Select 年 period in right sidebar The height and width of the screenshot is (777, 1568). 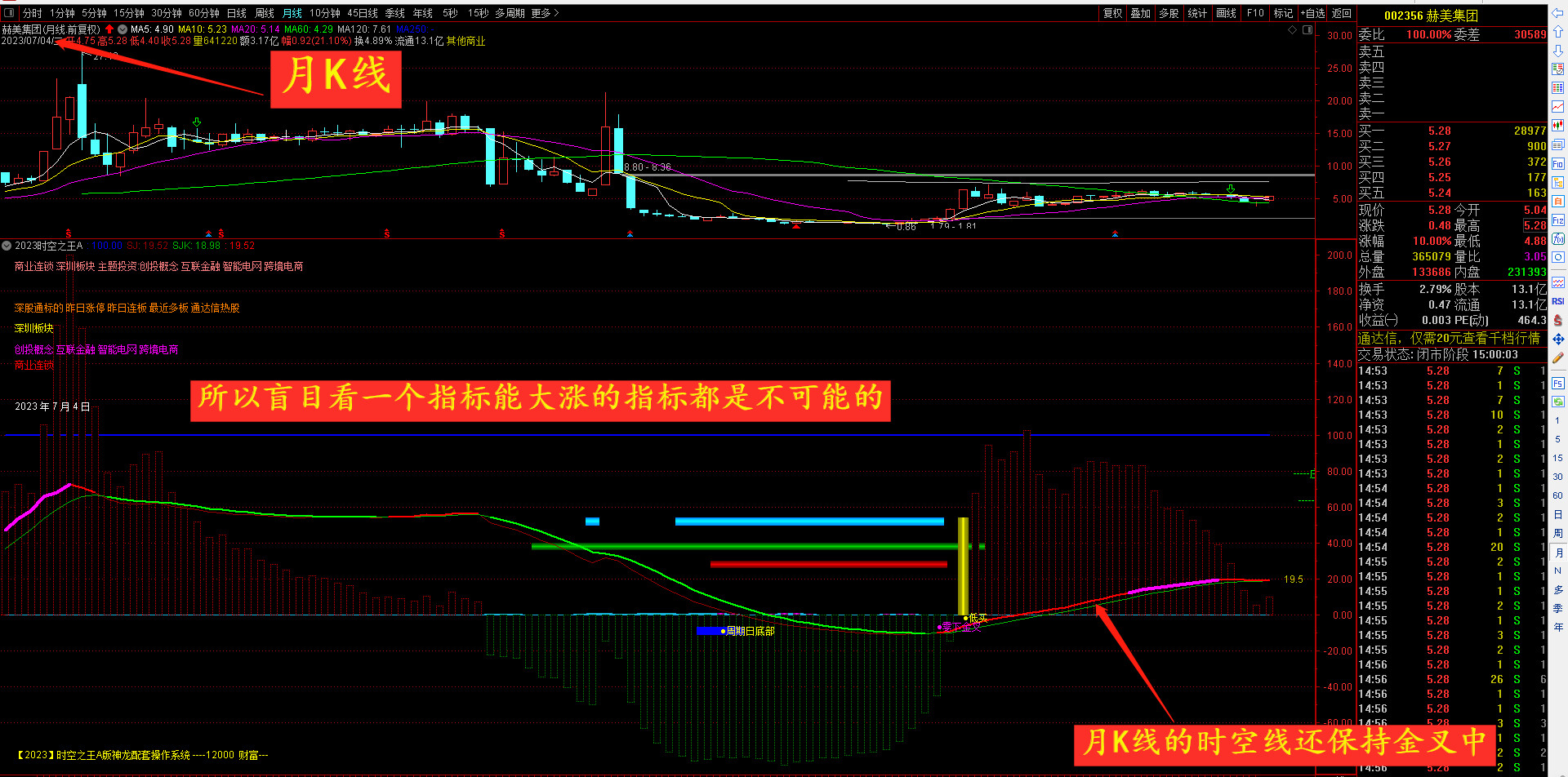[x=1558, y=627]
